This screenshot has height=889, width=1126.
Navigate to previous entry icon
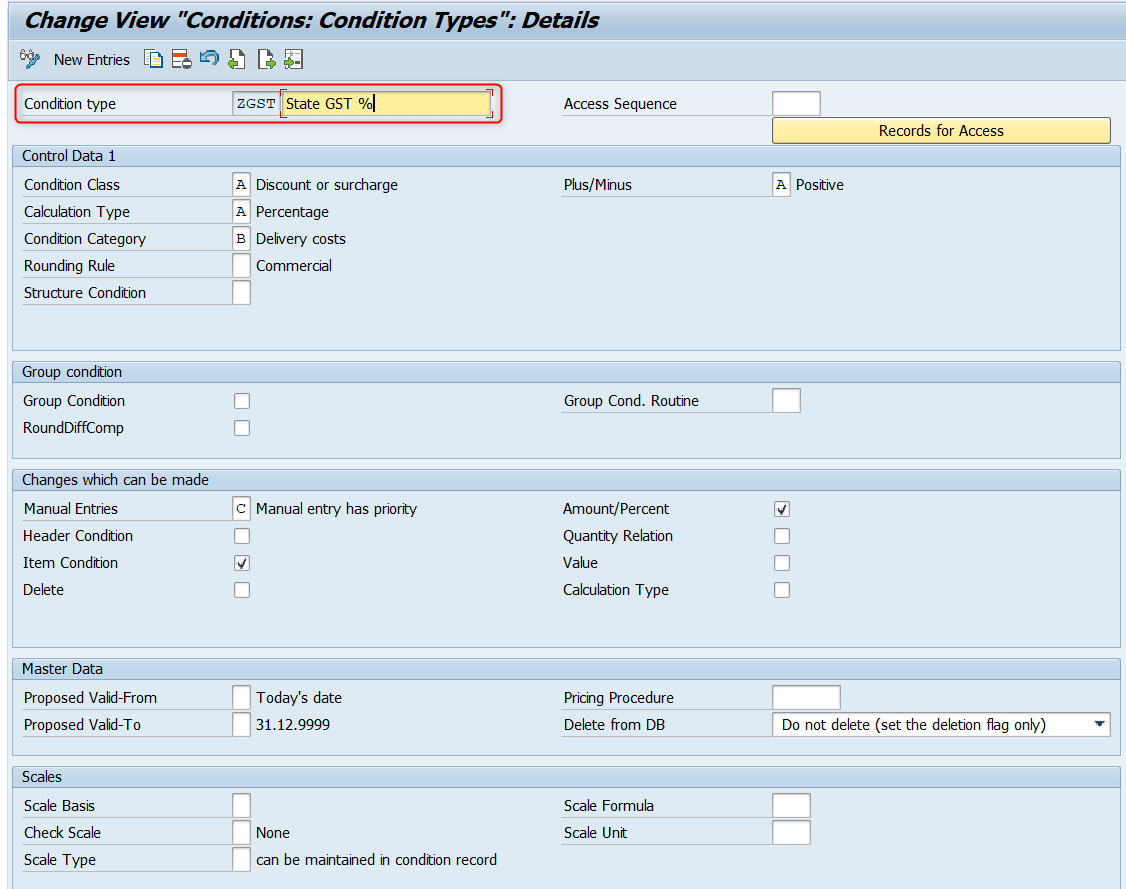pos(237,59)
